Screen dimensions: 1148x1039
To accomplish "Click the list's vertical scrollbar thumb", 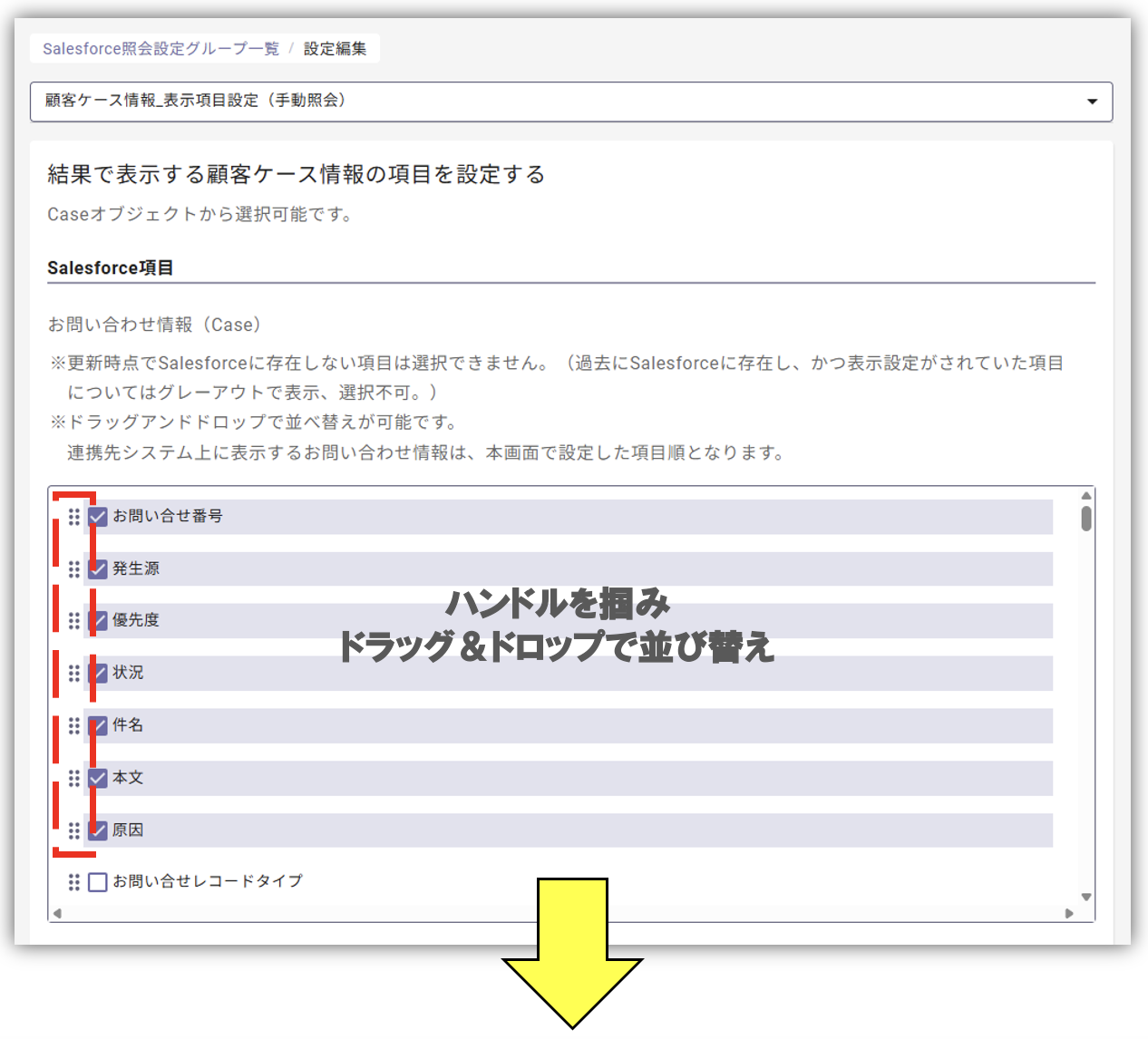I will [x=1086, y=519].
